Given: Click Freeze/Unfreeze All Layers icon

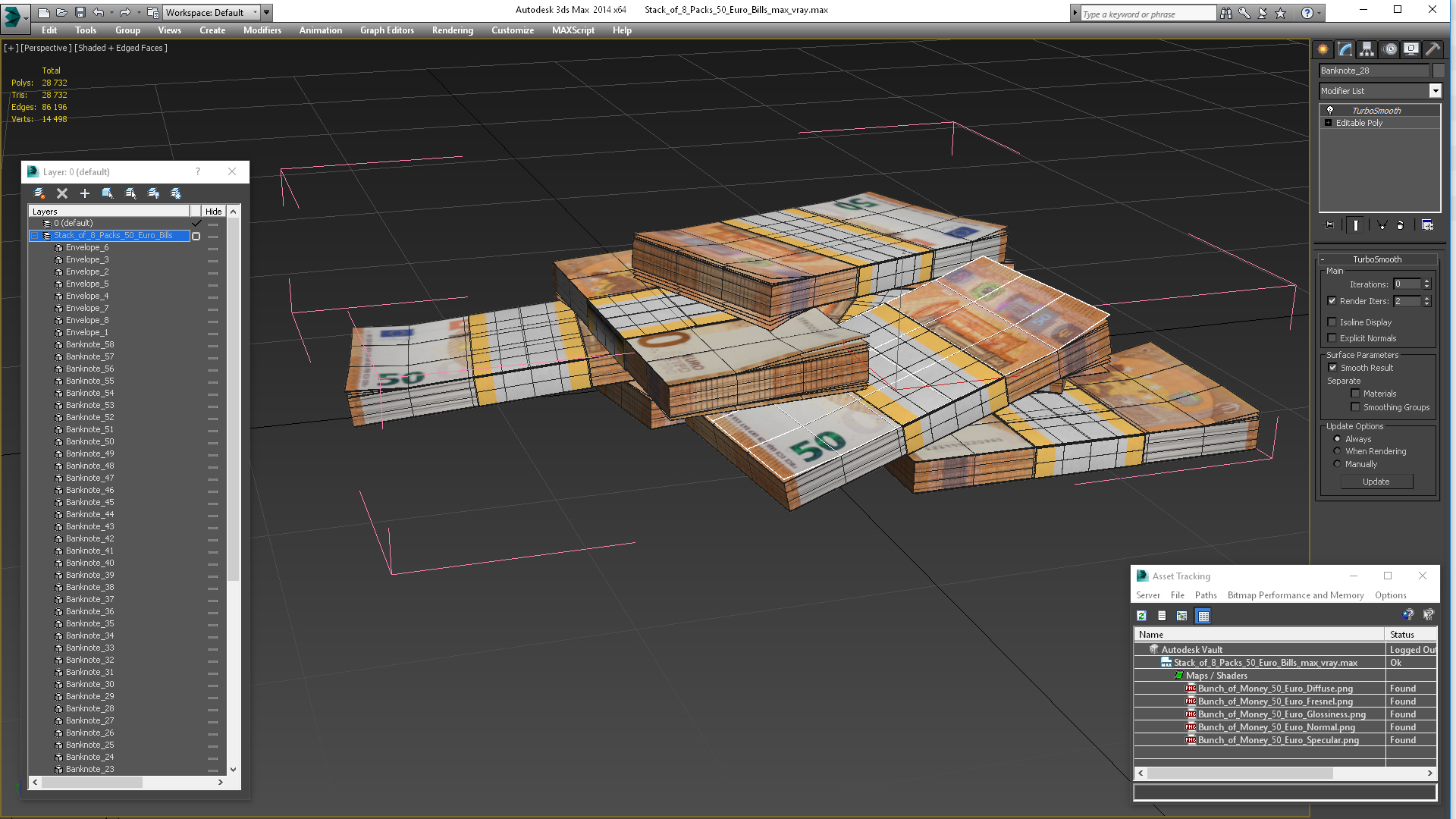Looking at the screenshot, I should [176, 193].
